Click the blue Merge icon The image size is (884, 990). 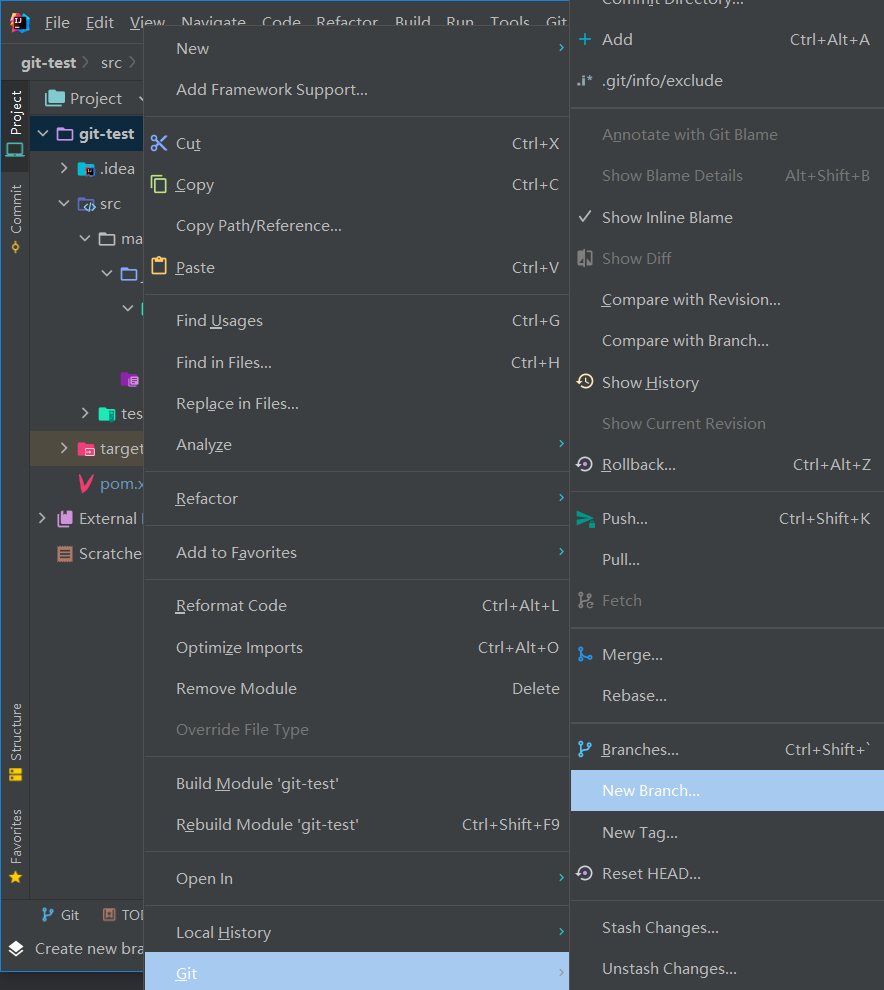pyautogui.click(x=585, y=655)
